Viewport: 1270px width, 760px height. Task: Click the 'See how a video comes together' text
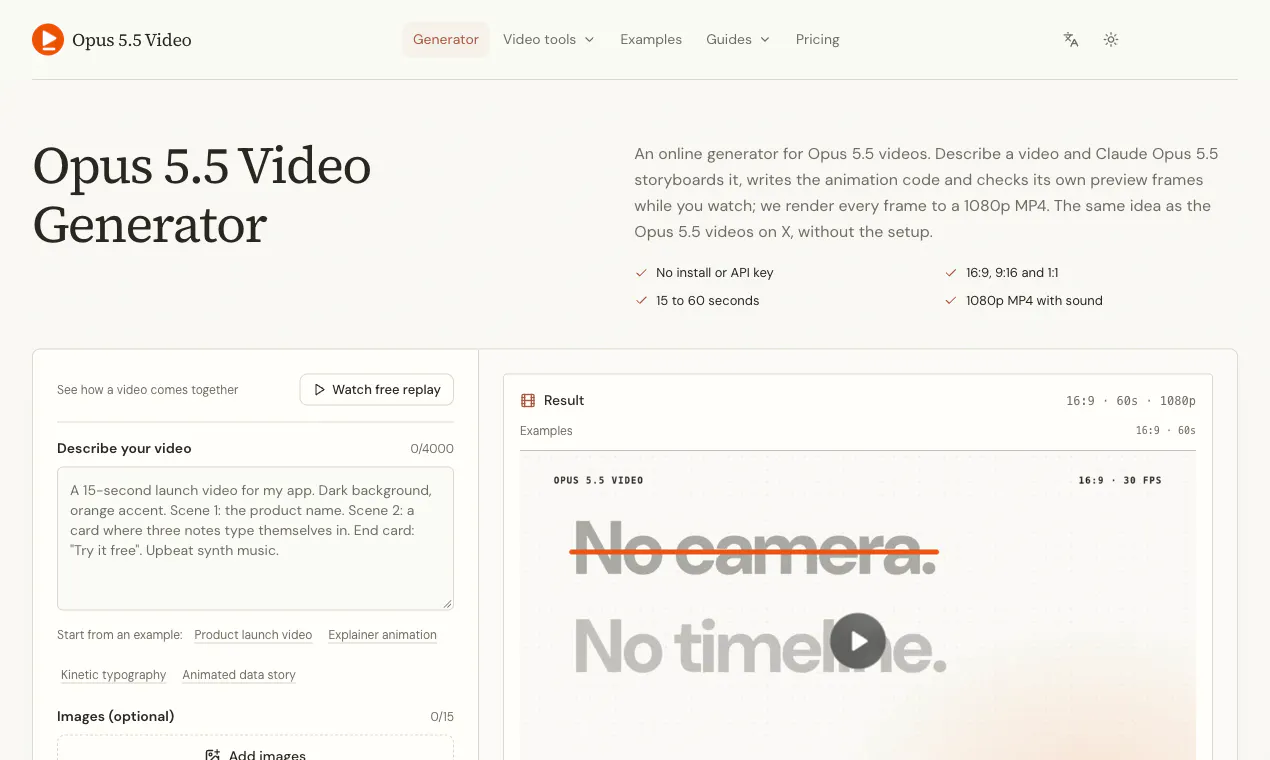(x=148, y=390)
